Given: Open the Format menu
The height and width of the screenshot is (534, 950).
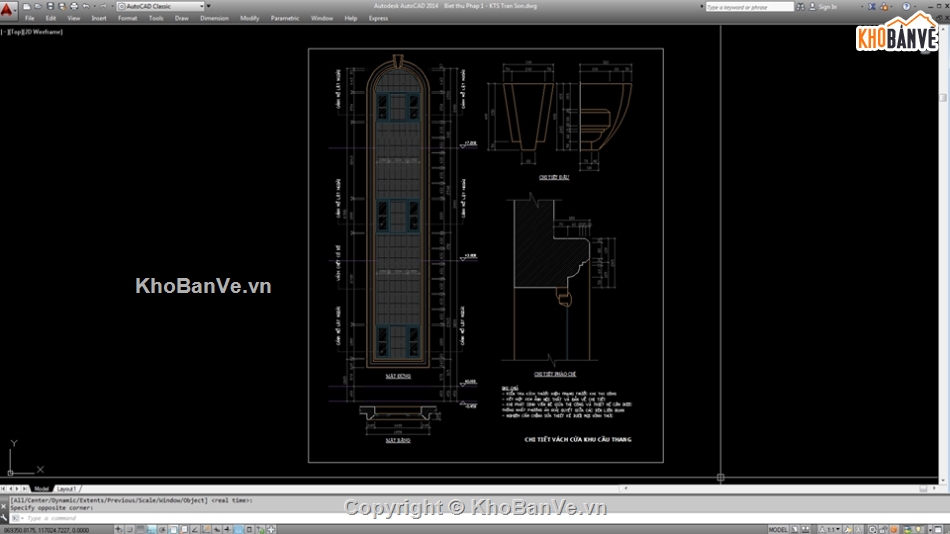Looking at the screenshot, I should [x=127, y=18].
